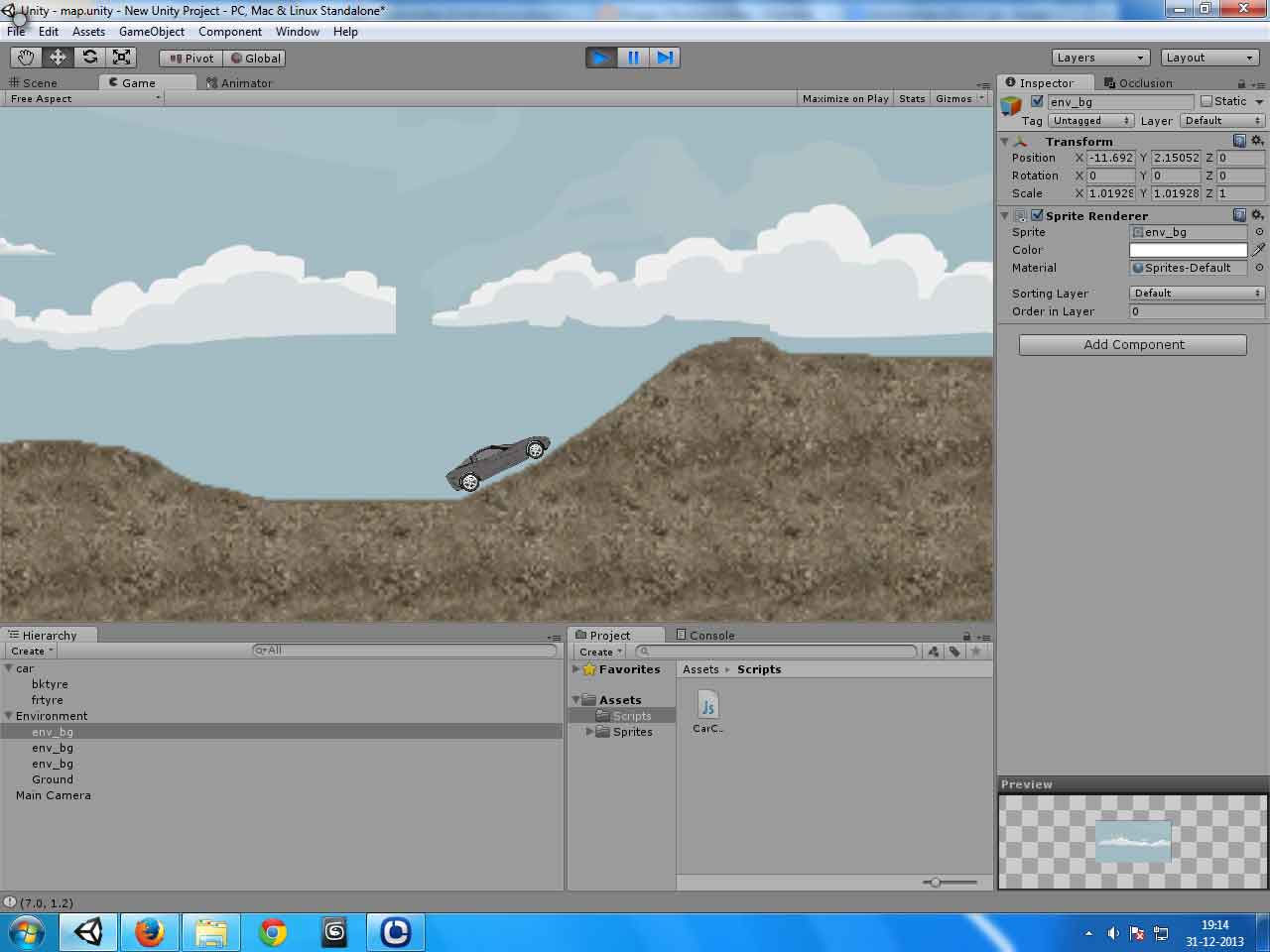Open Sprite Renderer help icon
This screenshot has width=1270, height=952.
tap(1239, 215)
